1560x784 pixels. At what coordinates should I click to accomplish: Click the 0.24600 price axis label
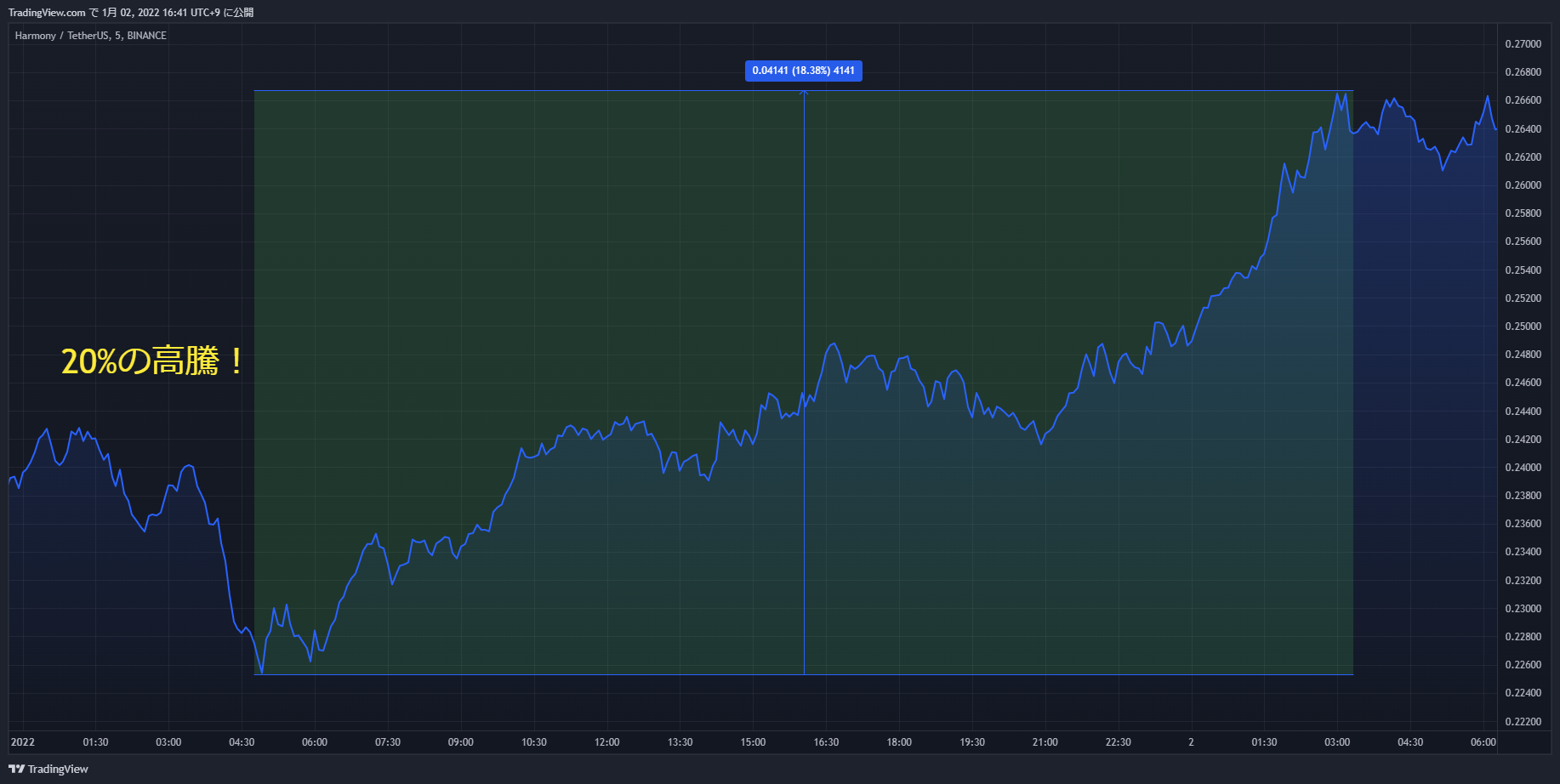click(1523, 383)
